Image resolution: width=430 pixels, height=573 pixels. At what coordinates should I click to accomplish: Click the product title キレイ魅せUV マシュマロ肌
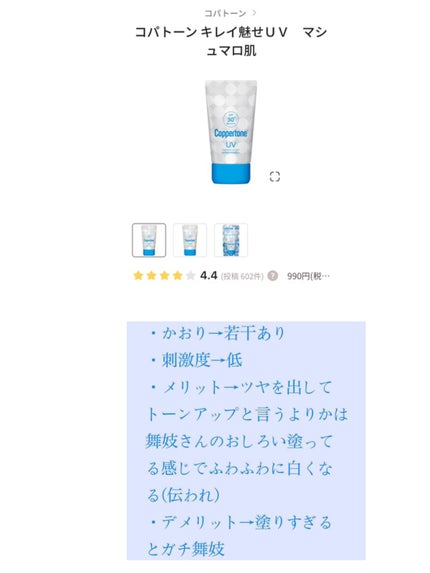click(x=231, y=41)
